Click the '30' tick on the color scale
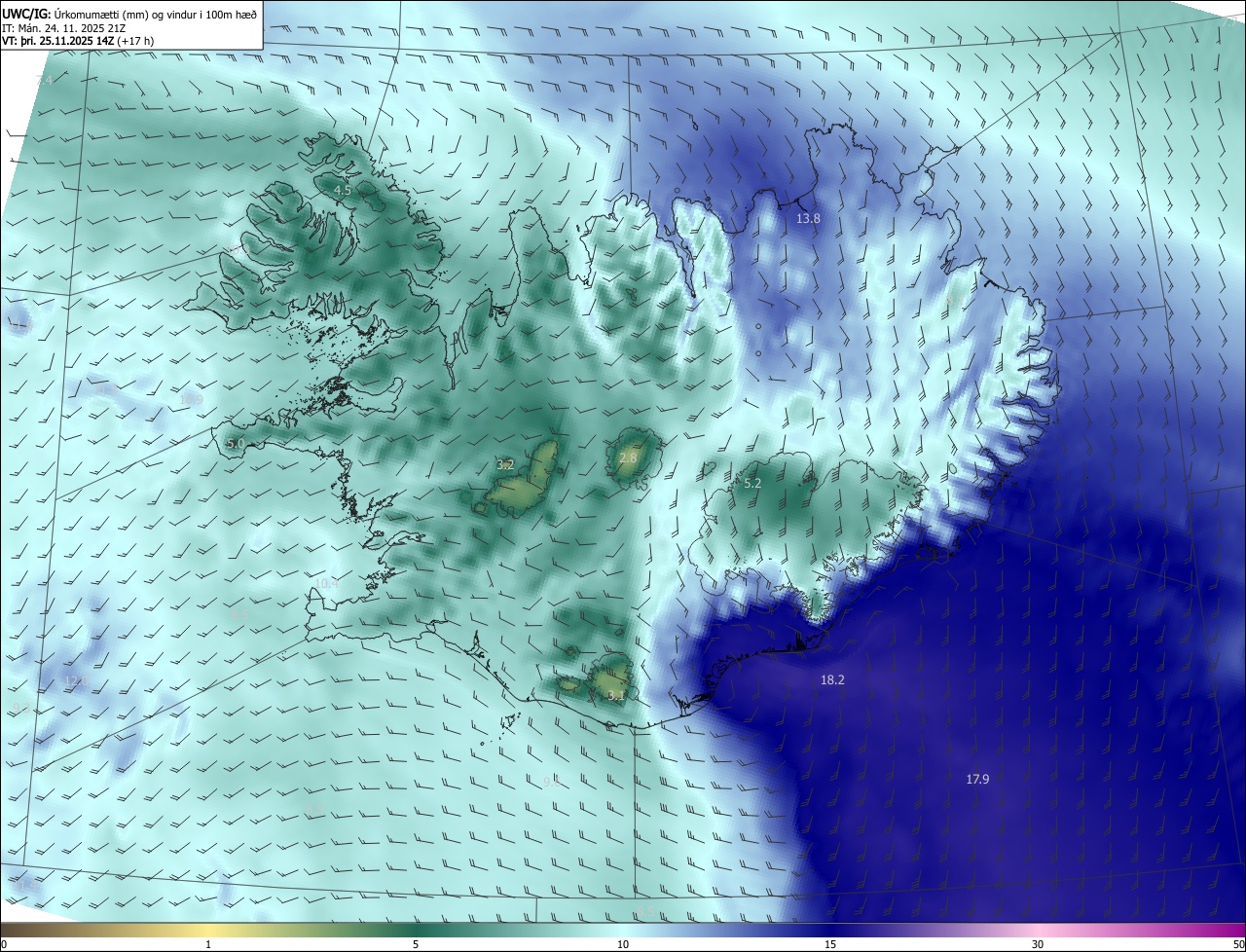The width and height of the screenshot is (1246, 952). tap(1038, 944)
